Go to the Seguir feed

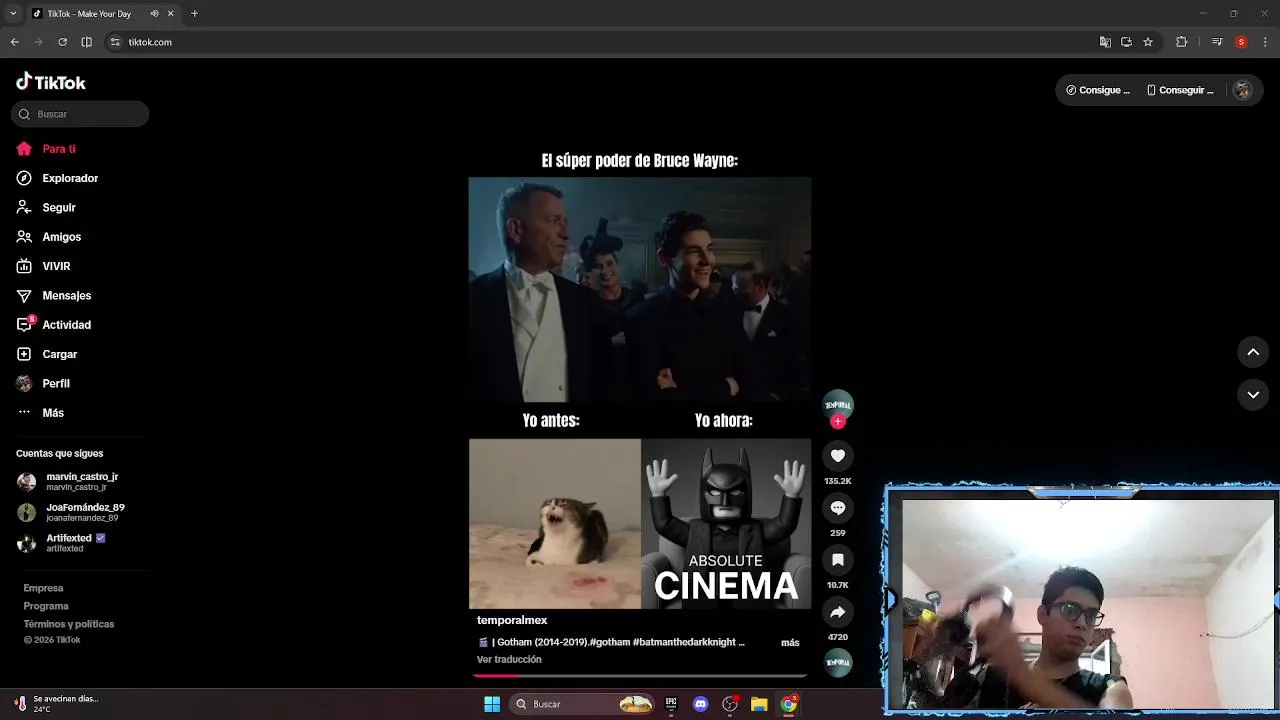point(46,207)
